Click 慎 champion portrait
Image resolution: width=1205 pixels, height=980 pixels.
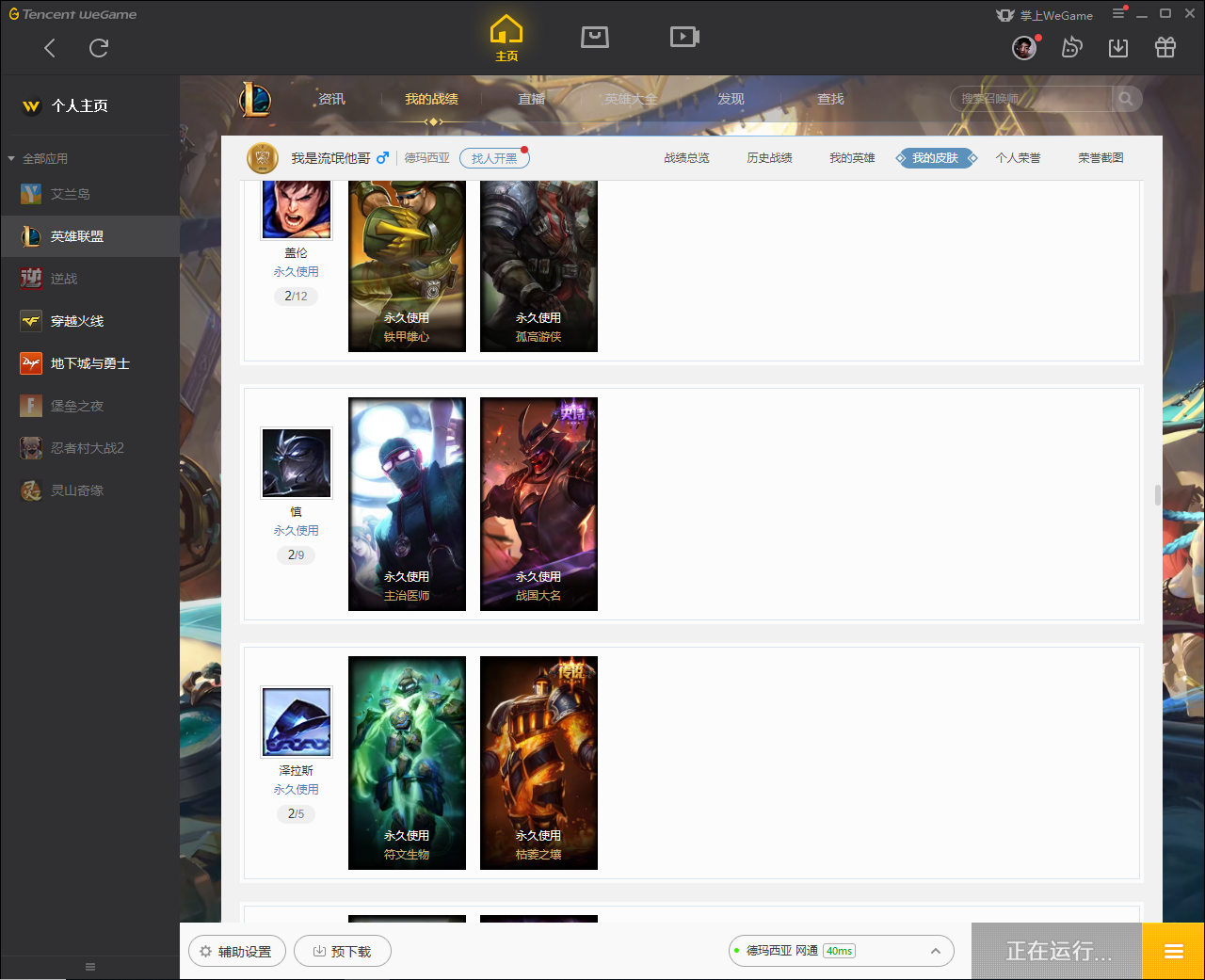point(297,462)
